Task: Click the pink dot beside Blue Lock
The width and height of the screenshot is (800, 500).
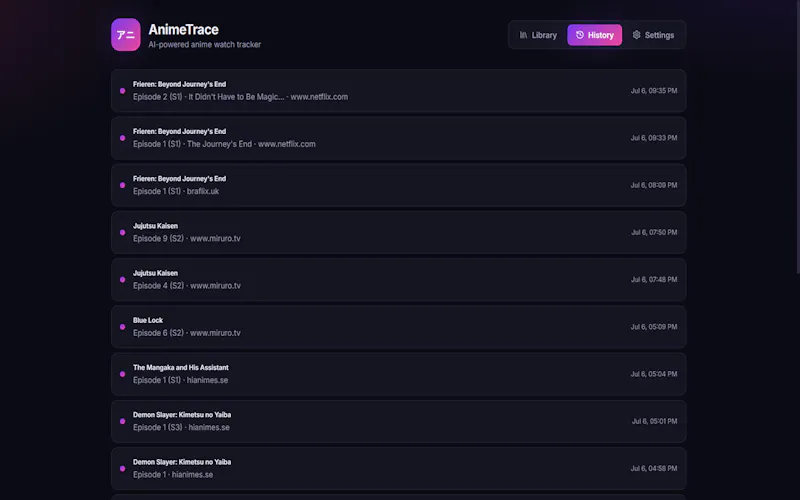Action: click(x=122, y=327)
